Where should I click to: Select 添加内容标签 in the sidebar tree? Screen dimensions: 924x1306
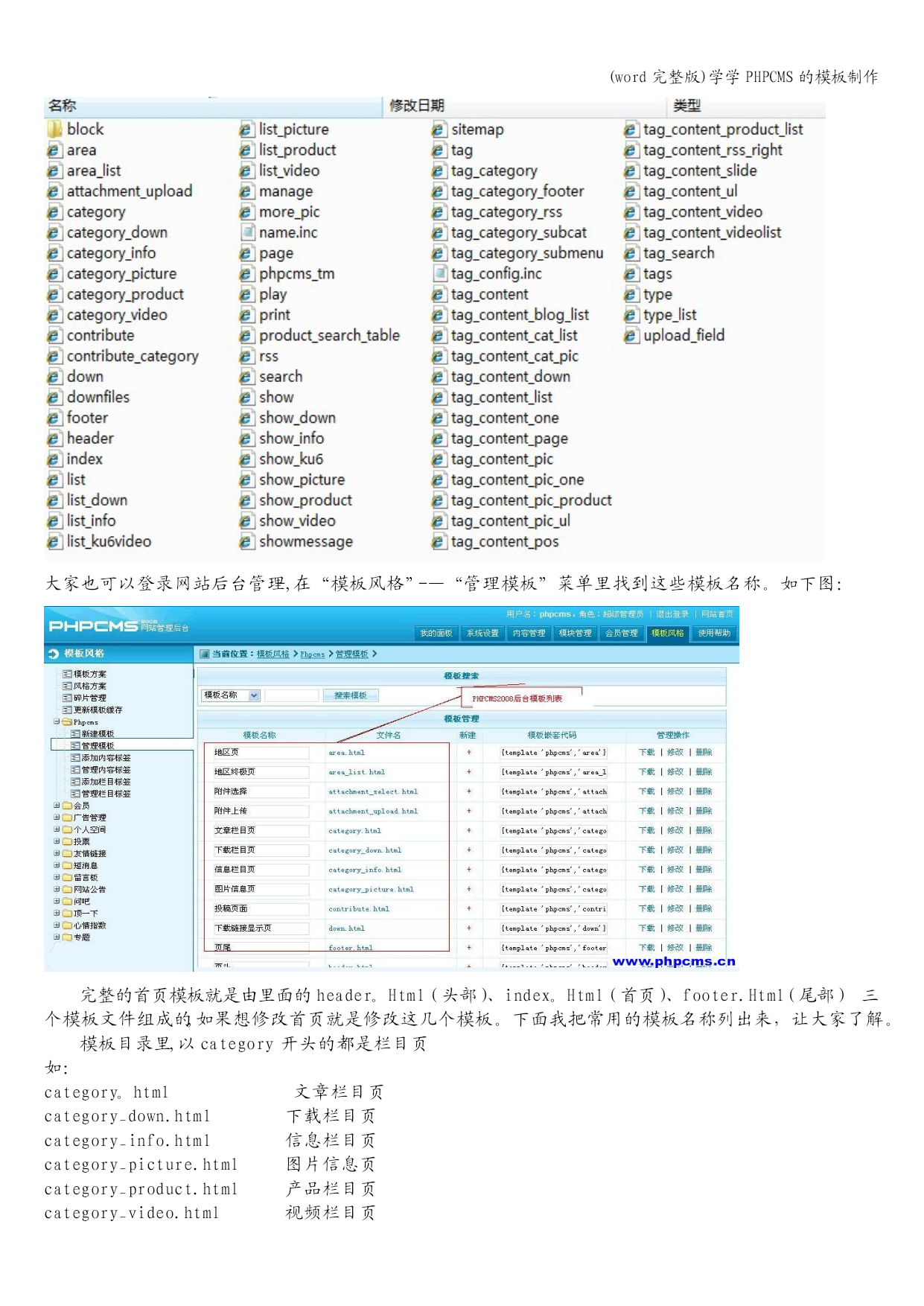106,757
